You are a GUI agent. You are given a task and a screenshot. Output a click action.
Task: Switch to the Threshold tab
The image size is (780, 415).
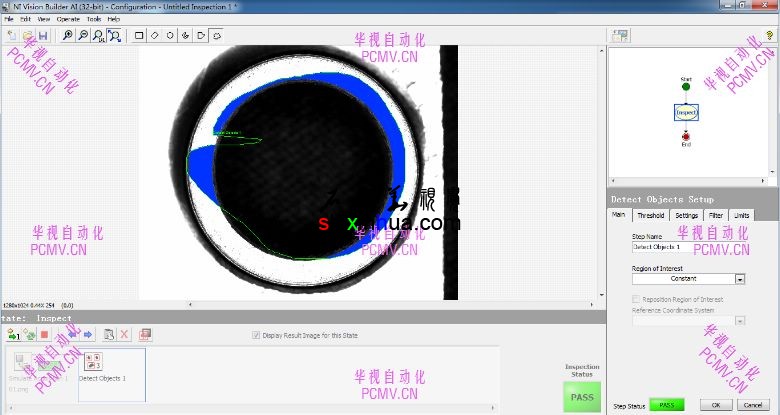[x=650, y=215]
